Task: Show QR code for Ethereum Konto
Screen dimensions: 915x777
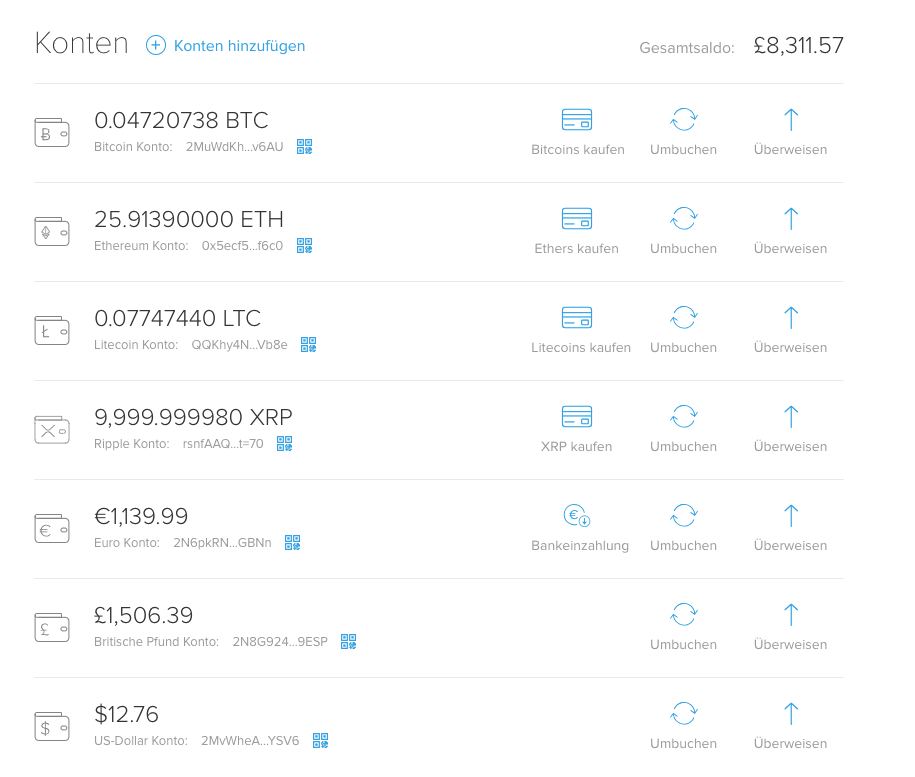Action: [305, 246]
